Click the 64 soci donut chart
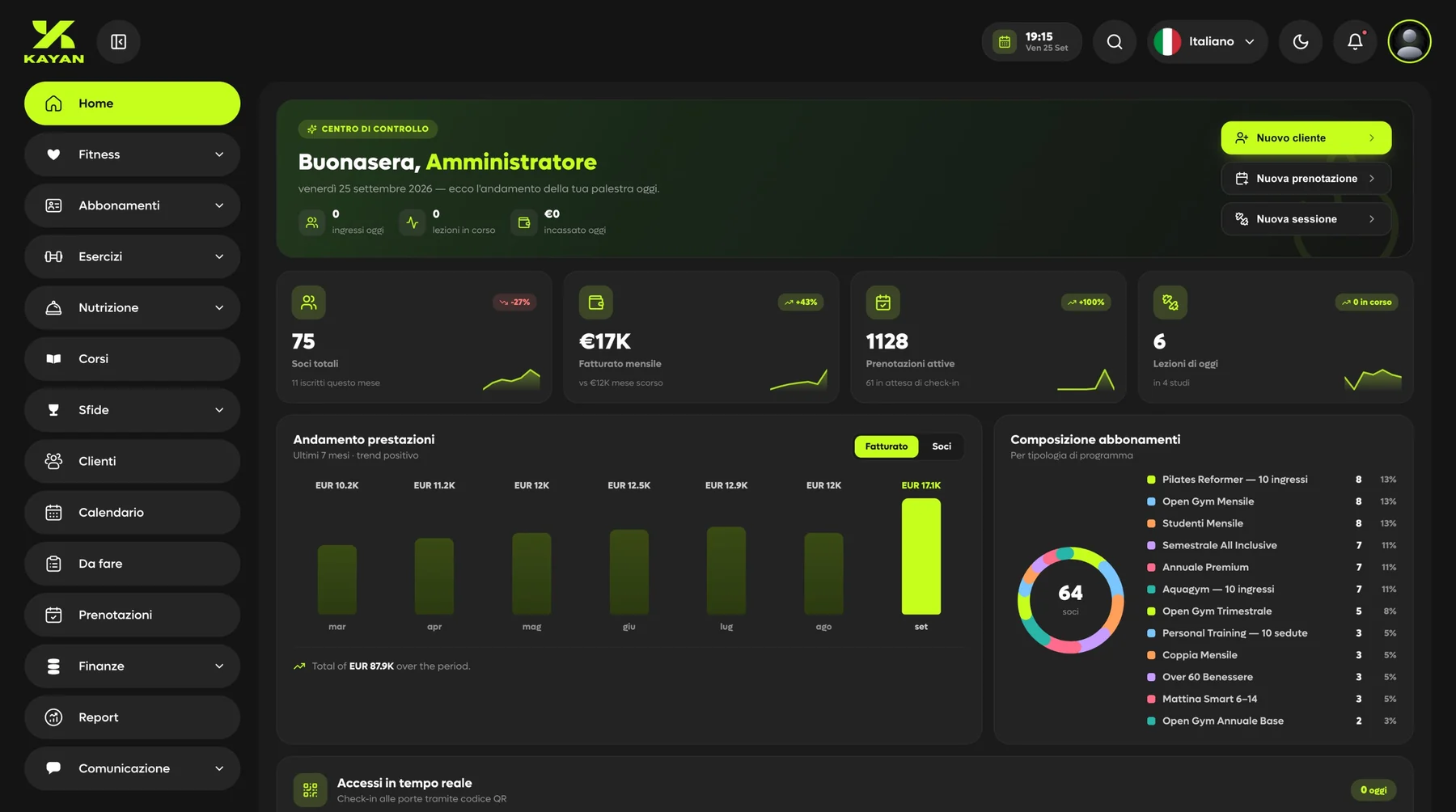Image resolution: width=1456 pixels, height=812 pixels. pyautogui.click(x=1070, y=600)
